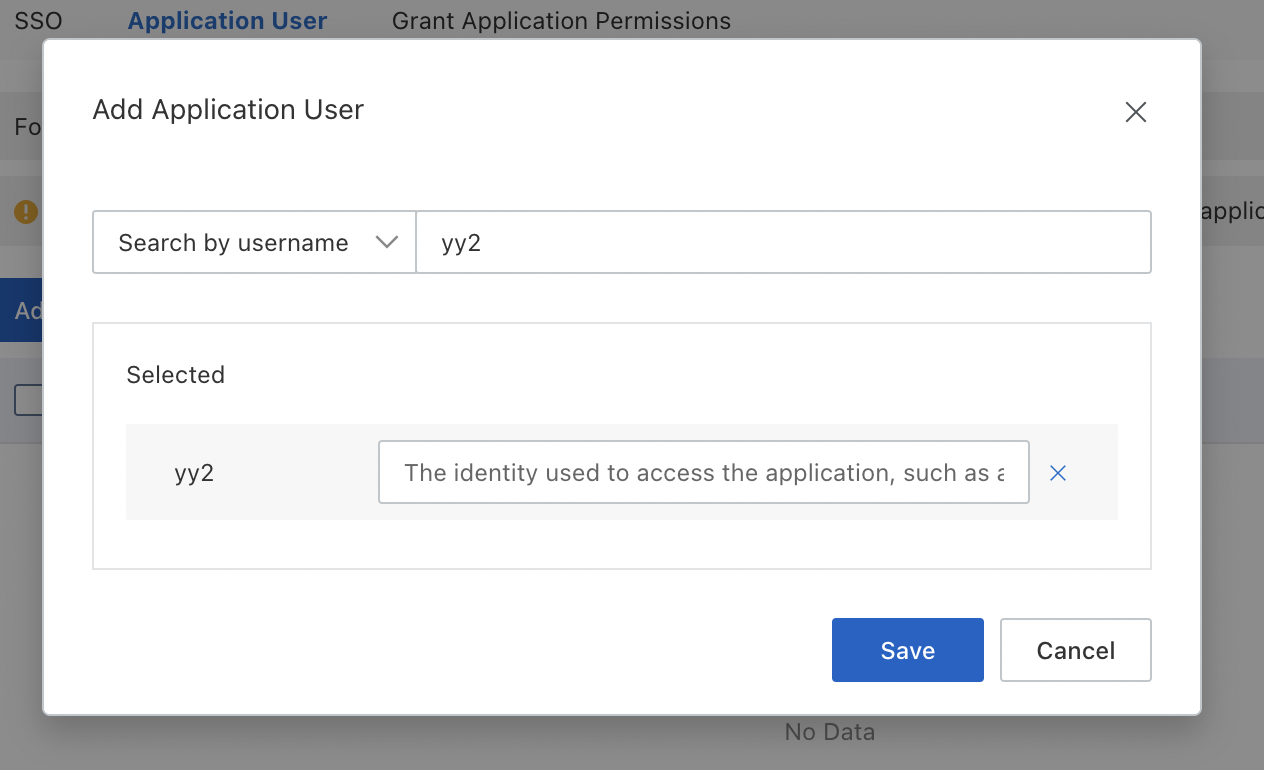Expand the search type chevron arrow
Viewport: 1264px width, 770px height.
386,242
